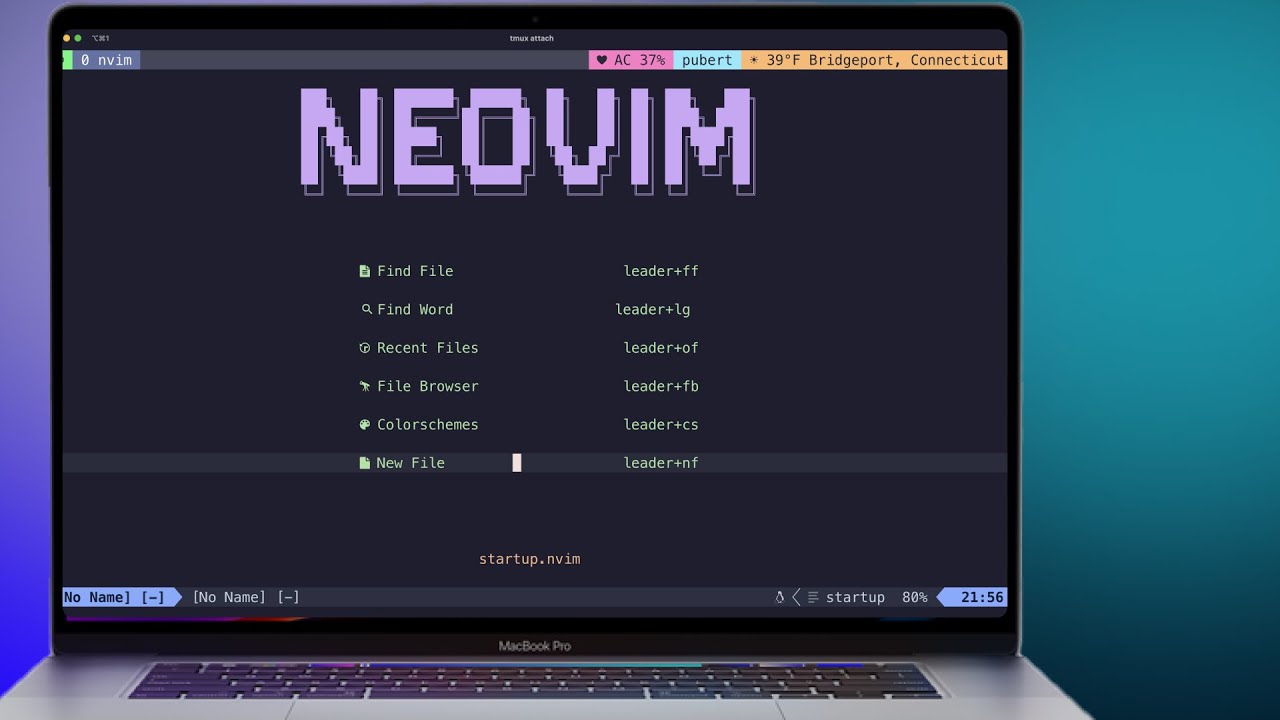Open the File Browser entry

pyautogui.click(x=428, y=386)
